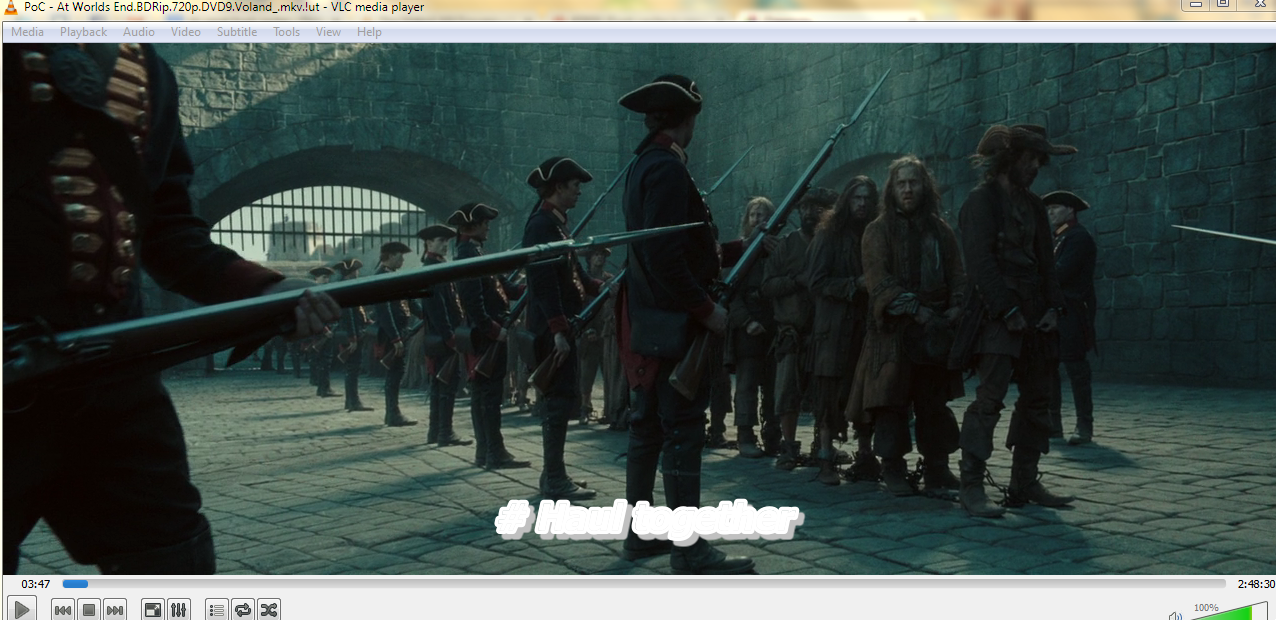This screenshot has height=620, width=1276.
Task: Toggle random shuffle playback
Action: click(269, 610)
